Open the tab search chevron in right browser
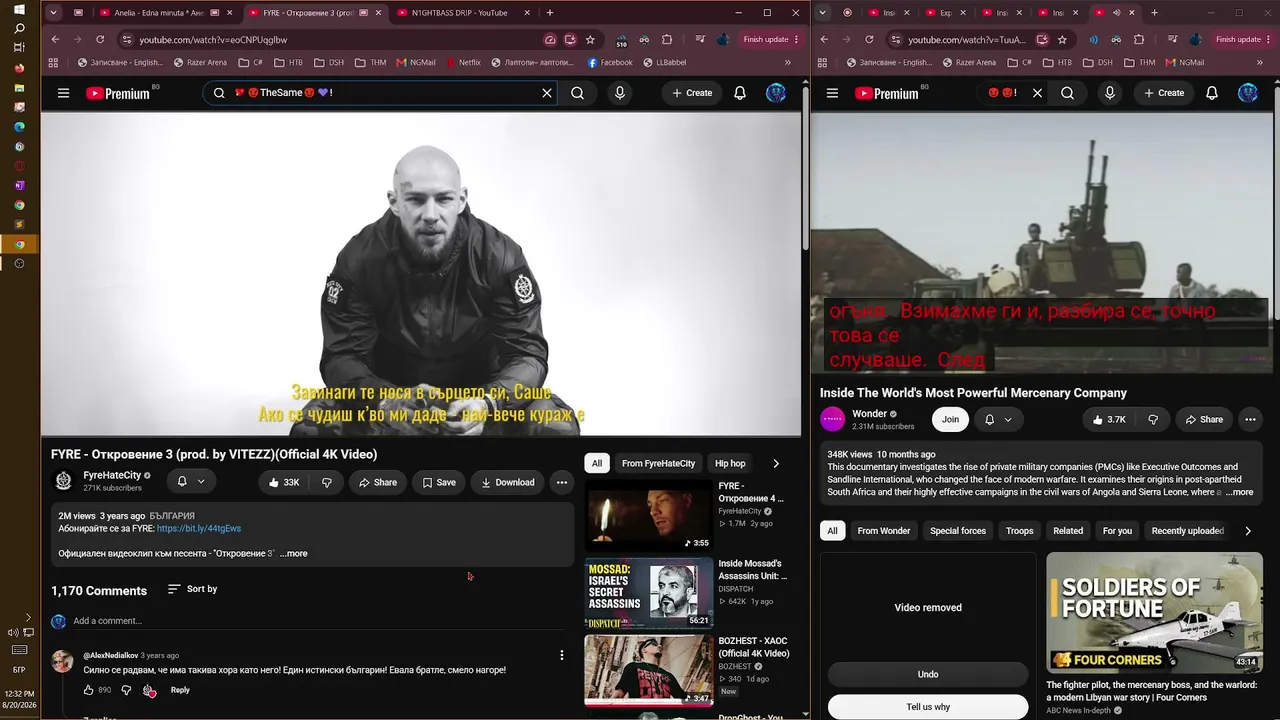The image size is (1280, 720). pos(822,13)
